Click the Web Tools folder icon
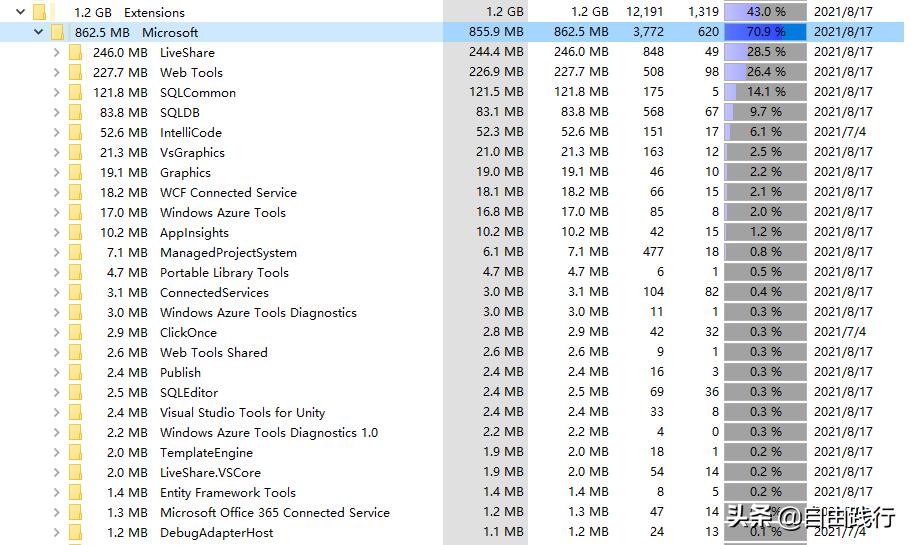 pyautogui.click(x=75, y=73)
